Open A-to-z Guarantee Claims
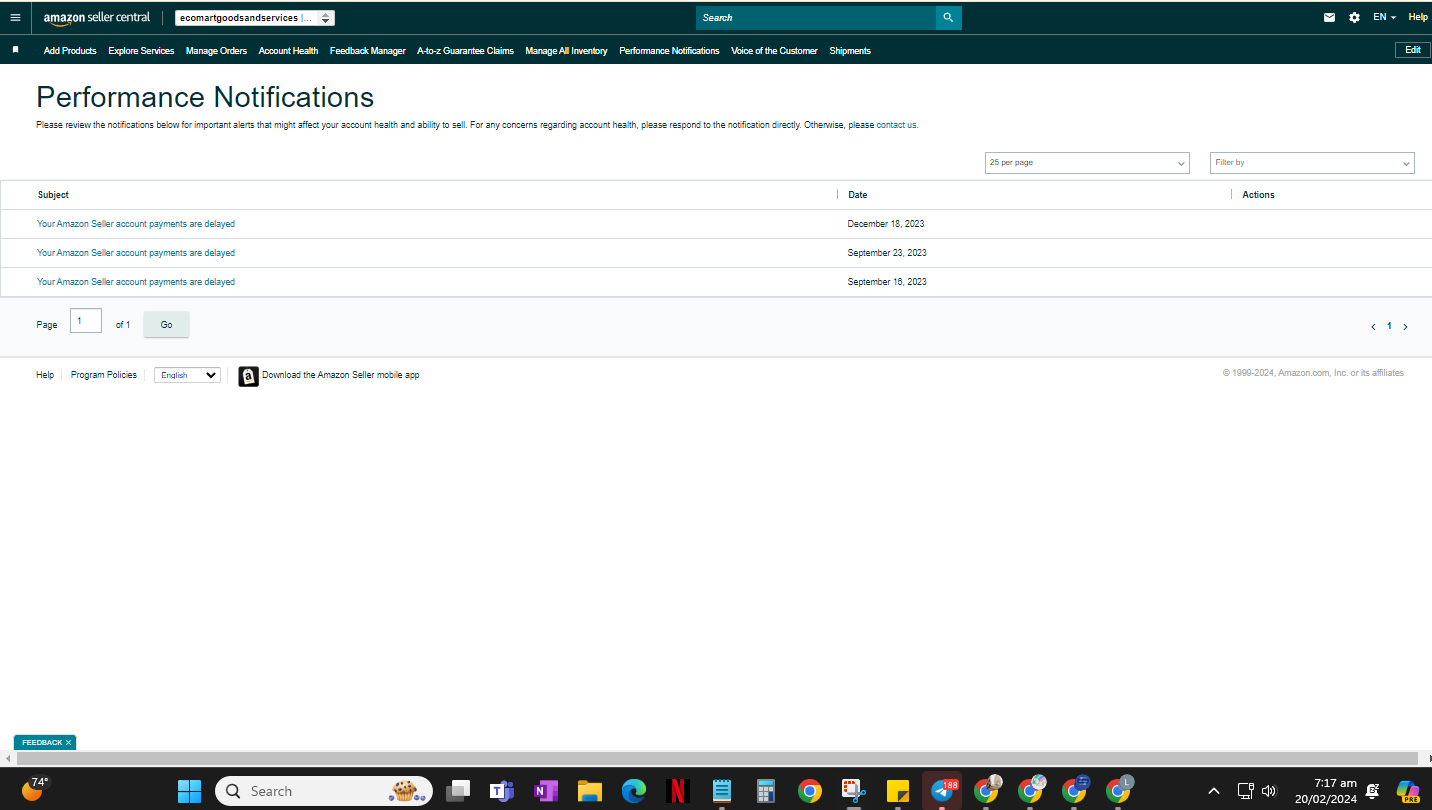 [x=465, y=51]
